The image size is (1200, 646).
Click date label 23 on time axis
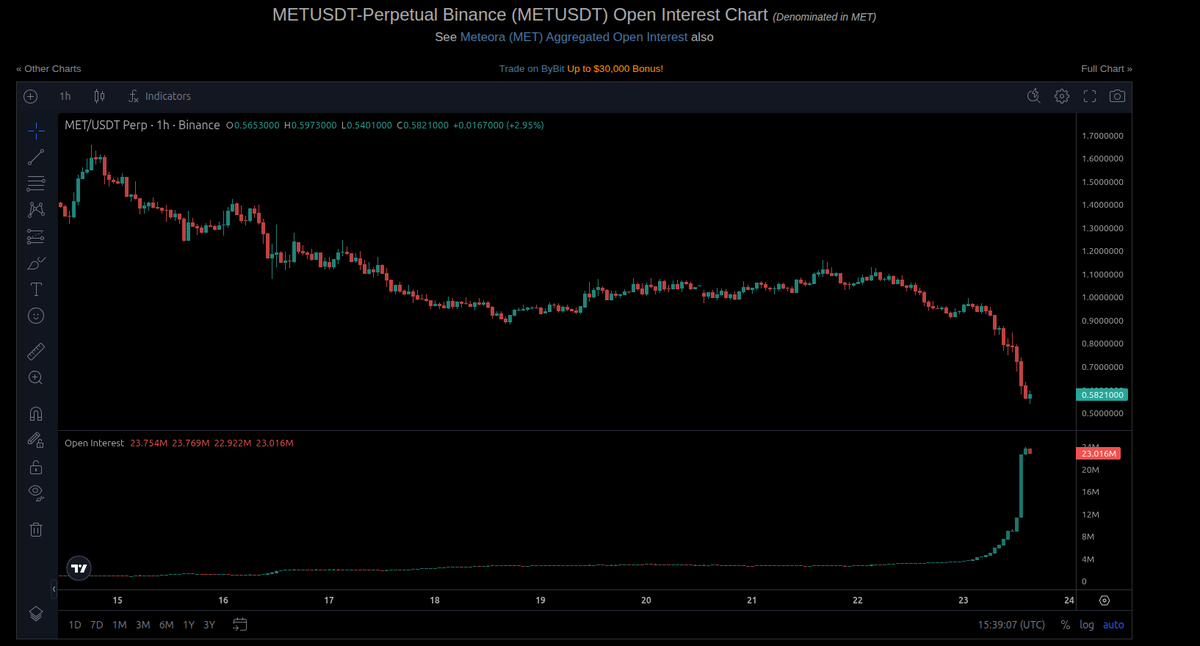pos(964,601)
